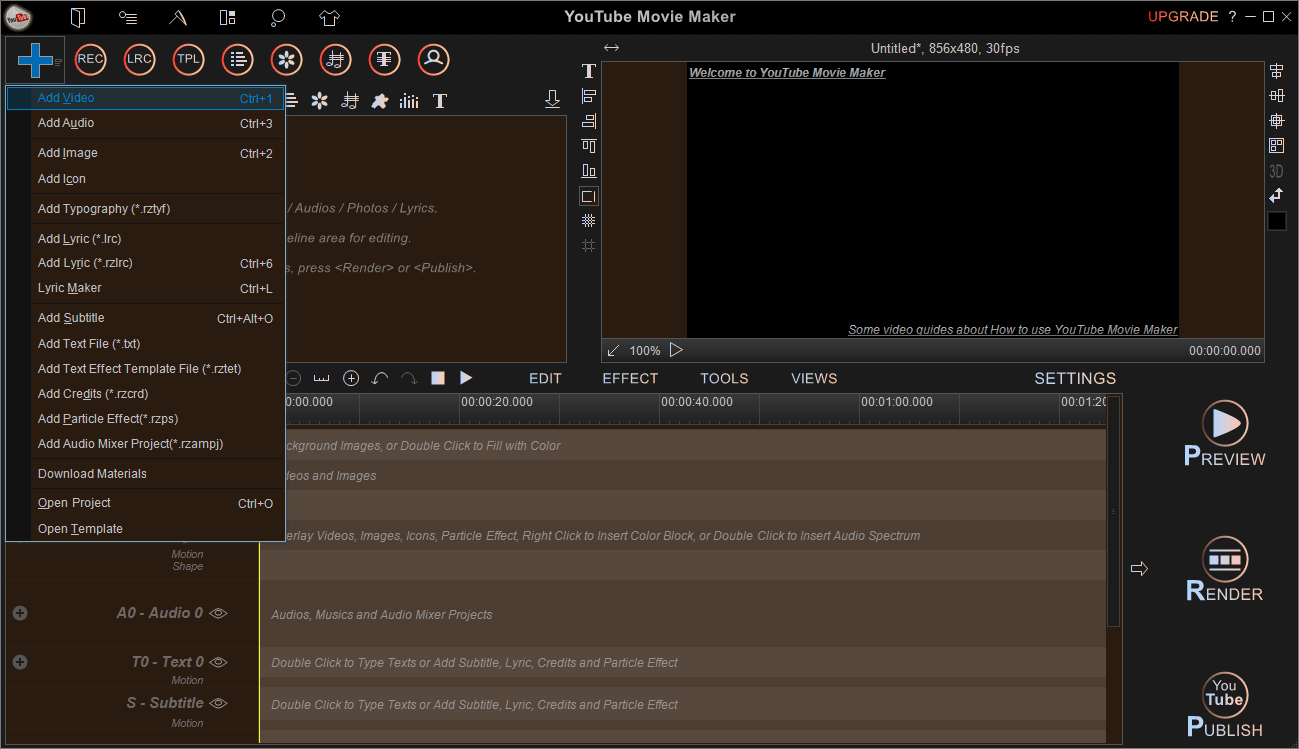Click the list icon in title bar

128,17
